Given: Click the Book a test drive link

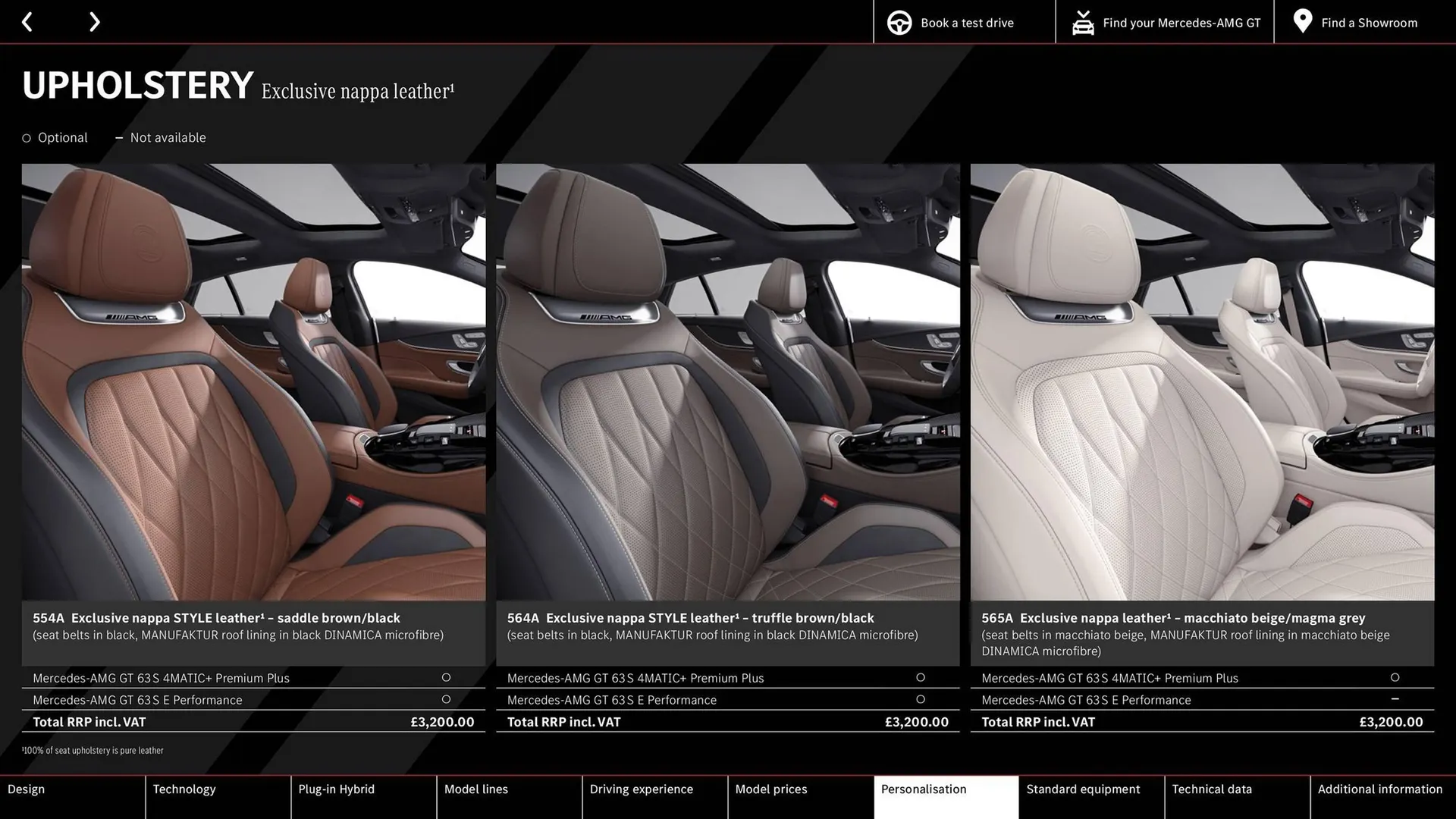Looking at the screenshot, I should (x=966, y=22).
